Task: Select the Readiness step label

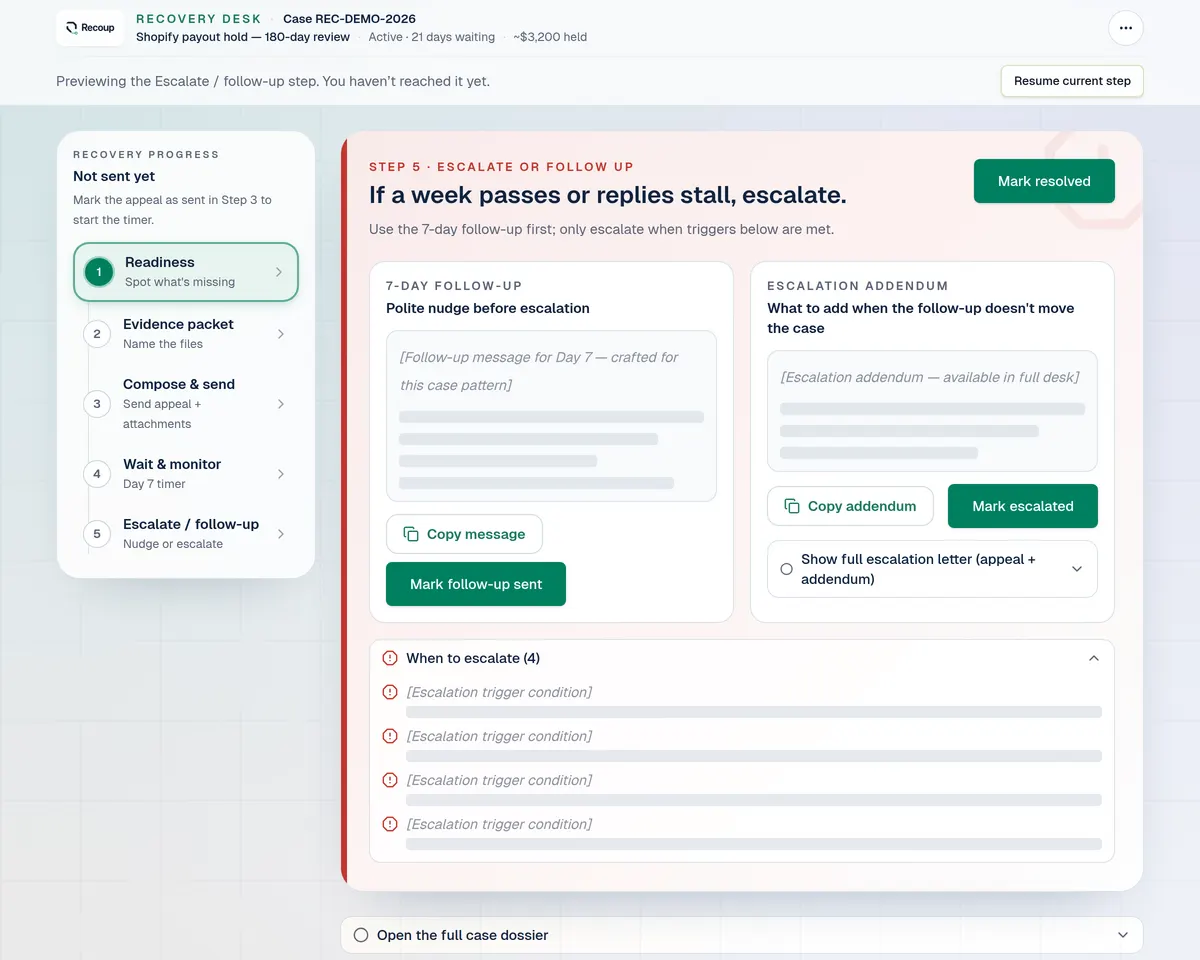Action: coord(160,262)
